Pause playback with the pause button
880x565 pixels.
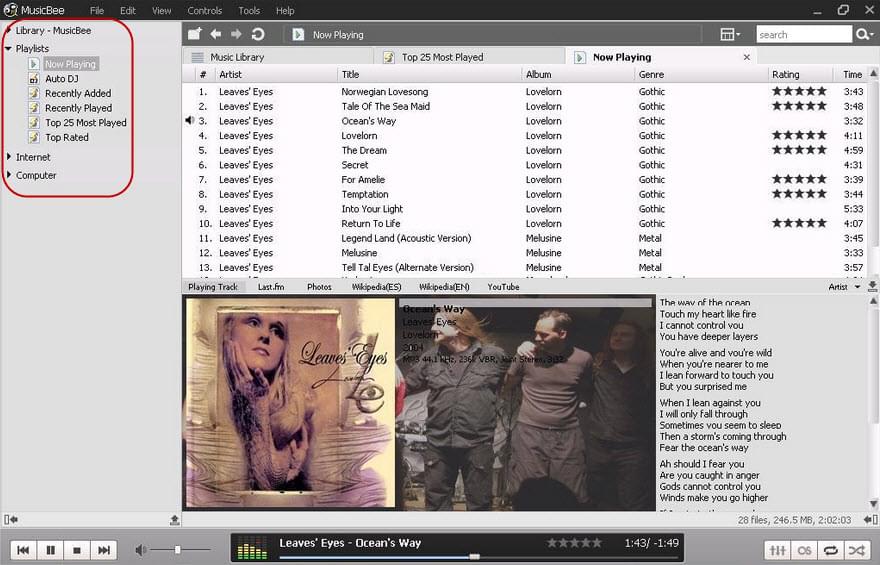(x=50, y=550)
